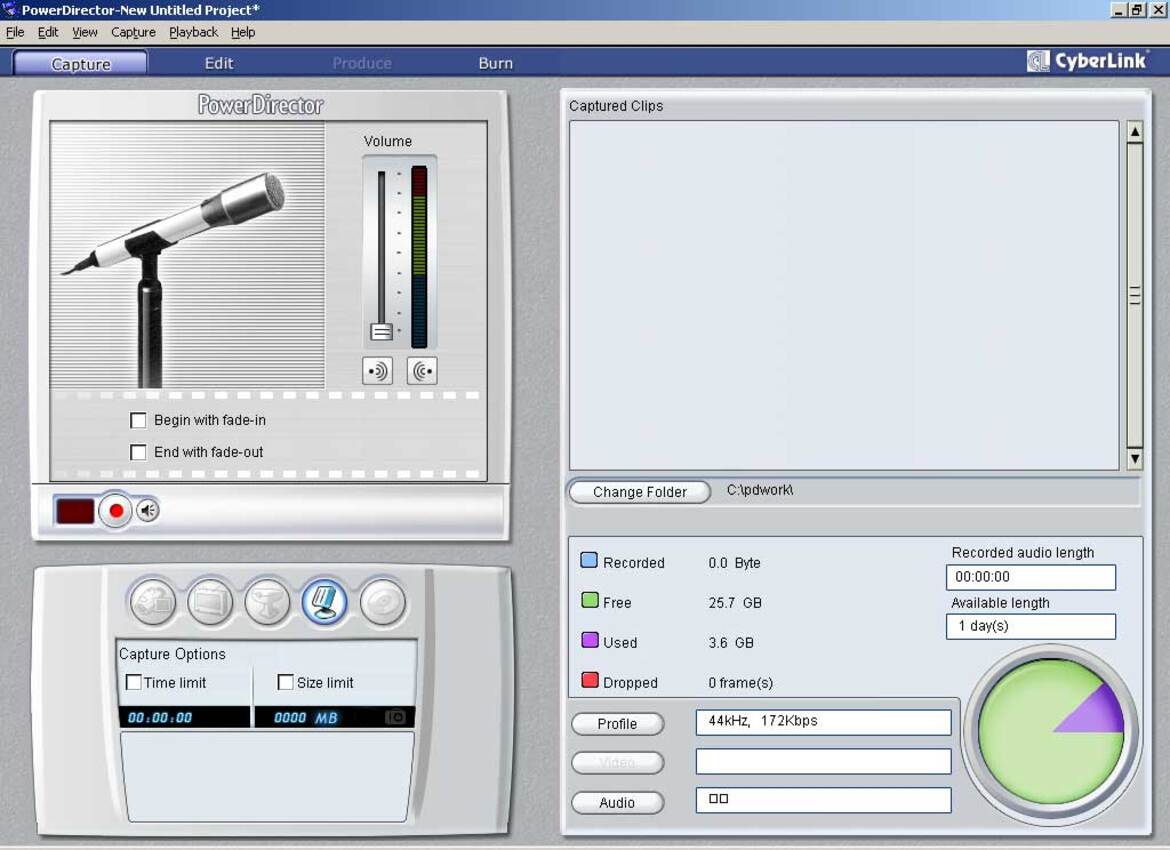Screen dimensions: 1170x850
Task: Enable End with fade-out
Action: click(138, 452)
